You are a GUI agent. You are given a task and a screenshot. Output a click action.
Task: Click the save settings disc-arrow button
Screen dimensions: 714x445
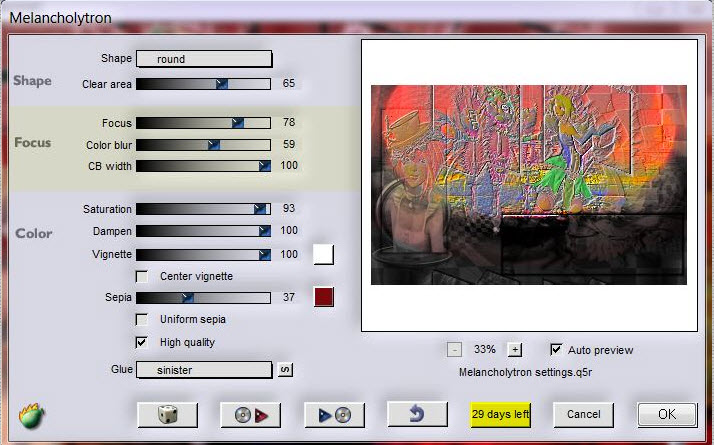click(x=251, y=415)
